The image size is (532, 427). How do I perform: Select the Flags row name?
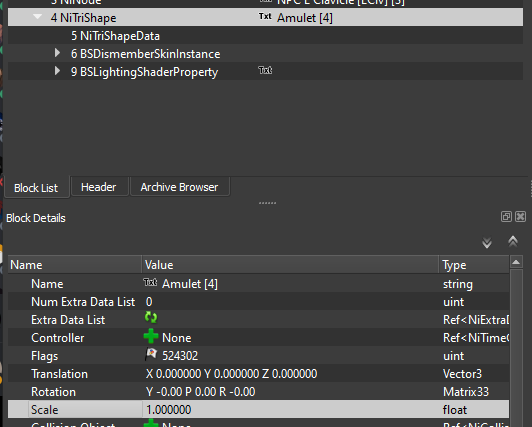click(x=44, y=356)
